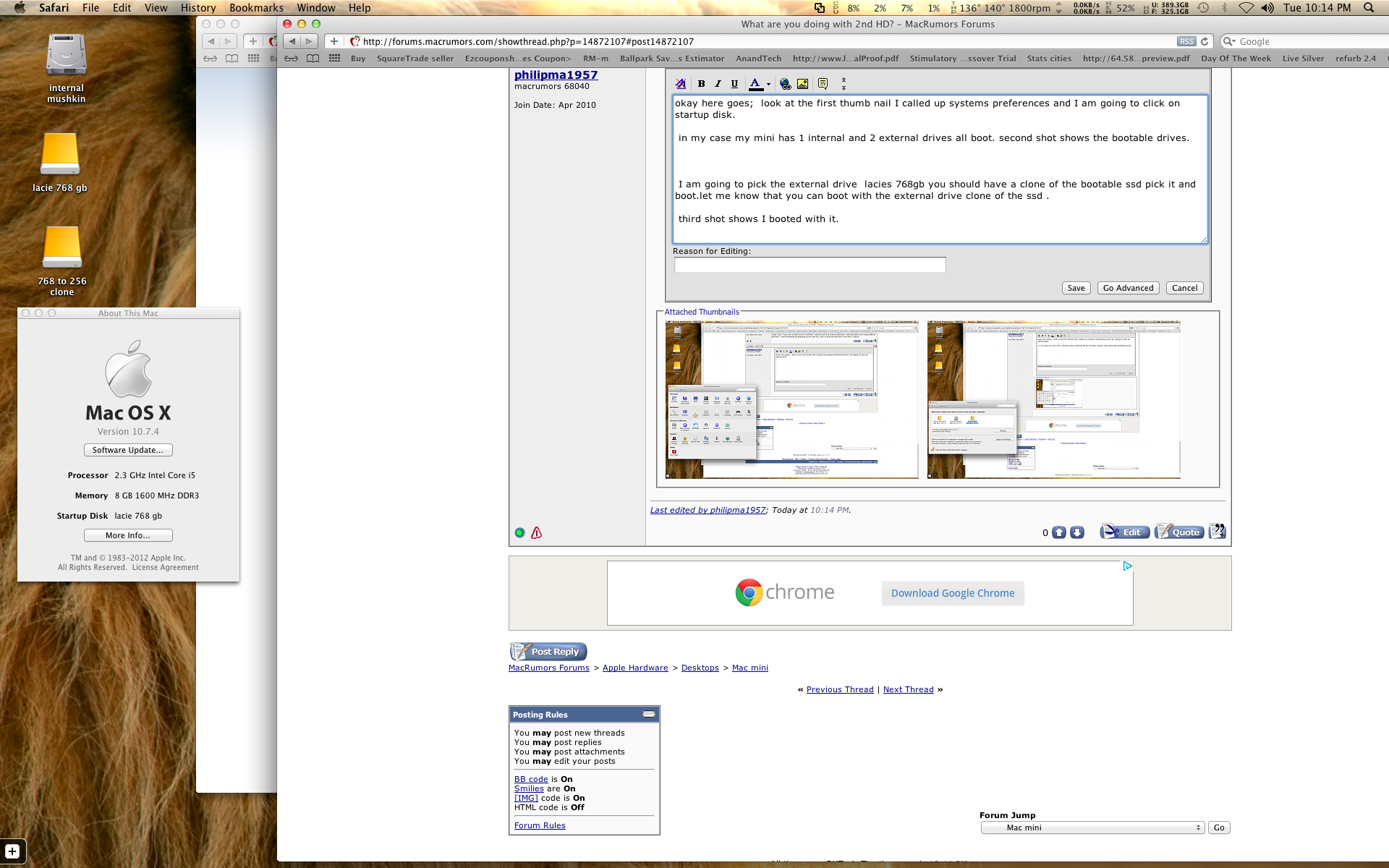Viewport: 1389px width, 868px height.
Task: Open Apple Hardware breadcrumb link
Action: 635,668
